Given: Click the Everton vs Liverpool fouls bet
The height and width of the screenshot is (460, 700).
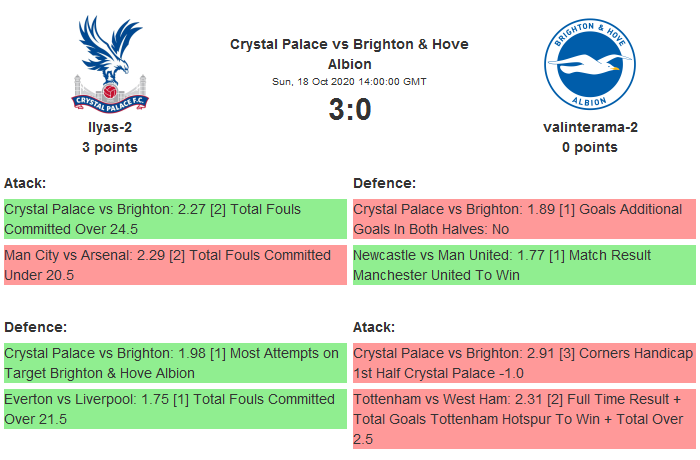Looking at the screenshot, I should (x=175, y=409).
